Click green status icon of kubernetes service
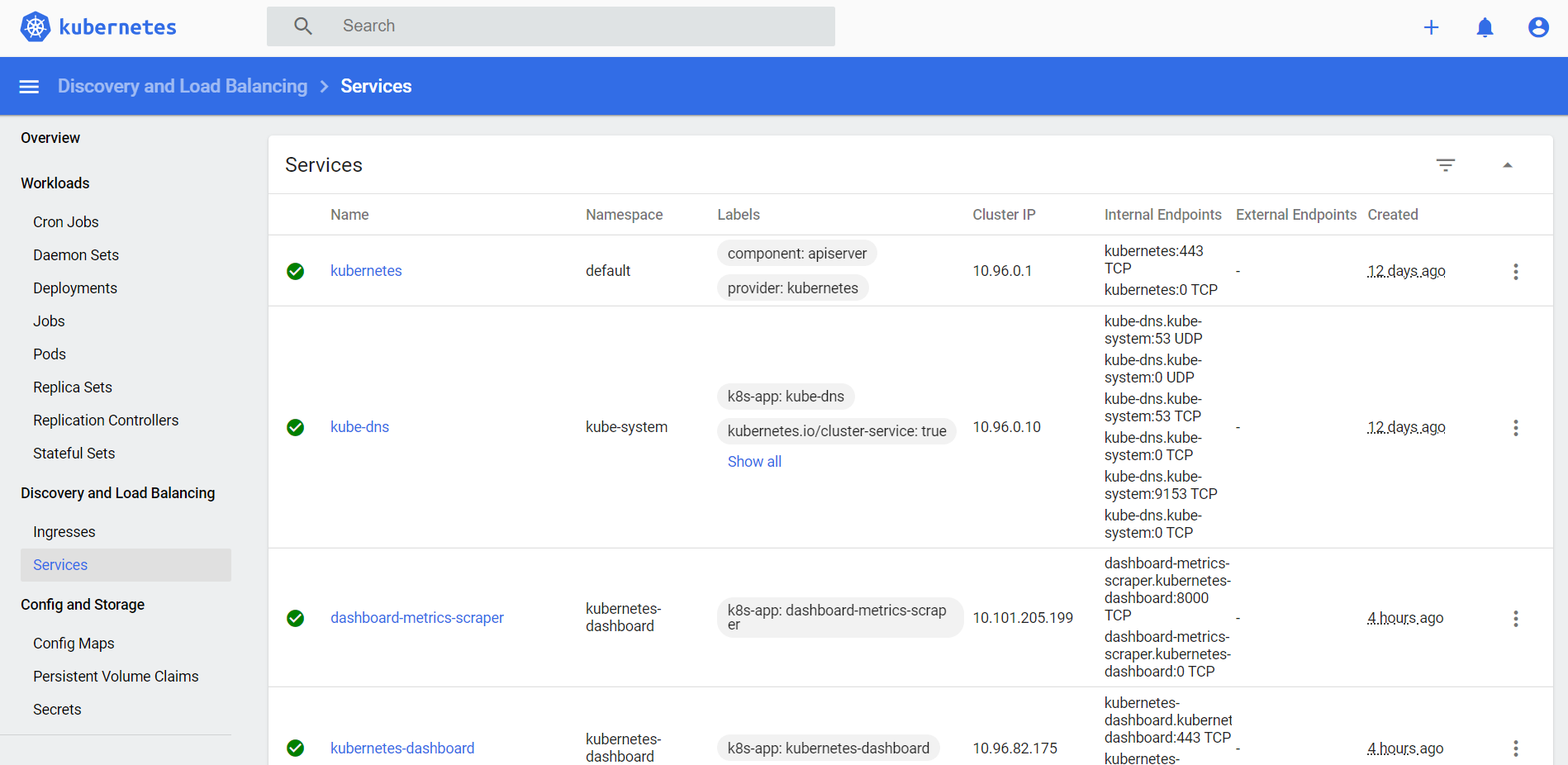 click(x=295, y=271)
